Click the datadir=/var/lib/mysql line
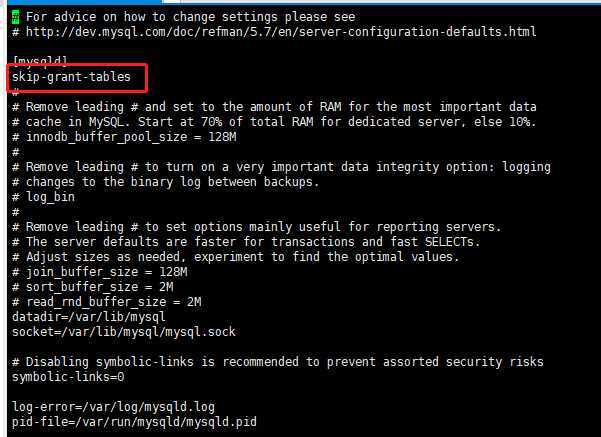601x437 pixels. pos(89,317)
